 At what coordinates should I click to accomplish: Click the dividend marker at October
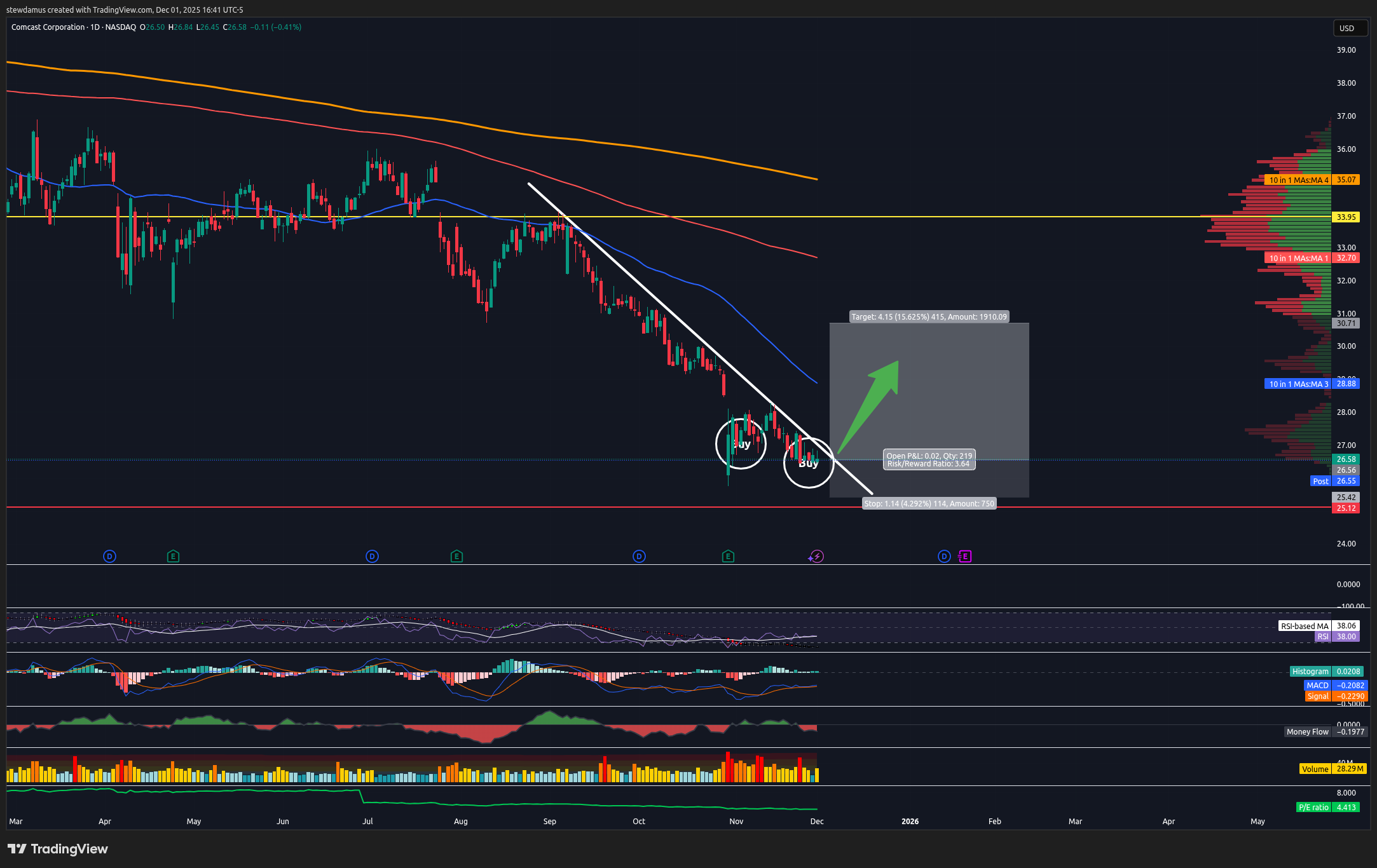click(x=639, y=557)
